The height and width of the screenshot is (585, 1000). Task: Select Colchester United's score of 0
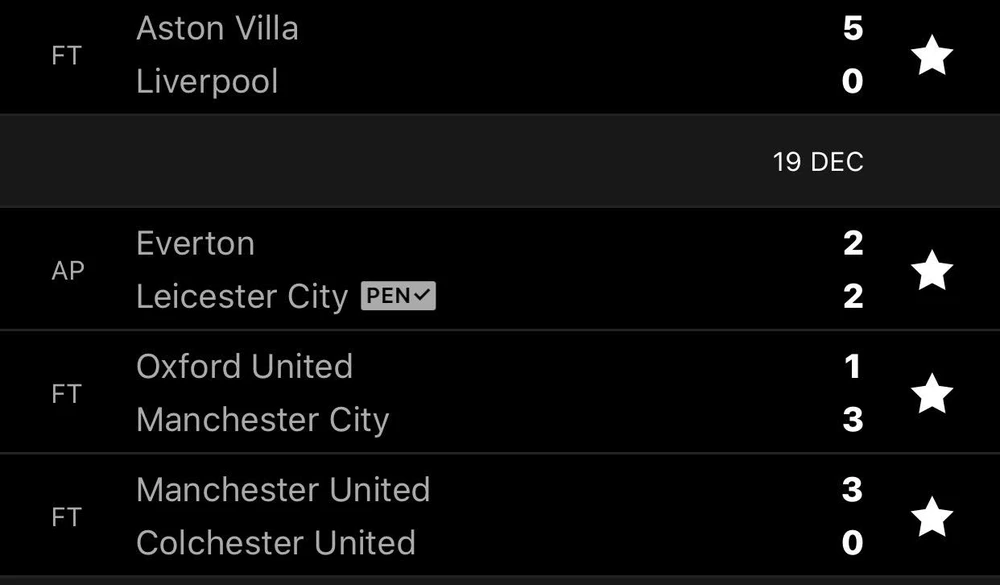852,543
